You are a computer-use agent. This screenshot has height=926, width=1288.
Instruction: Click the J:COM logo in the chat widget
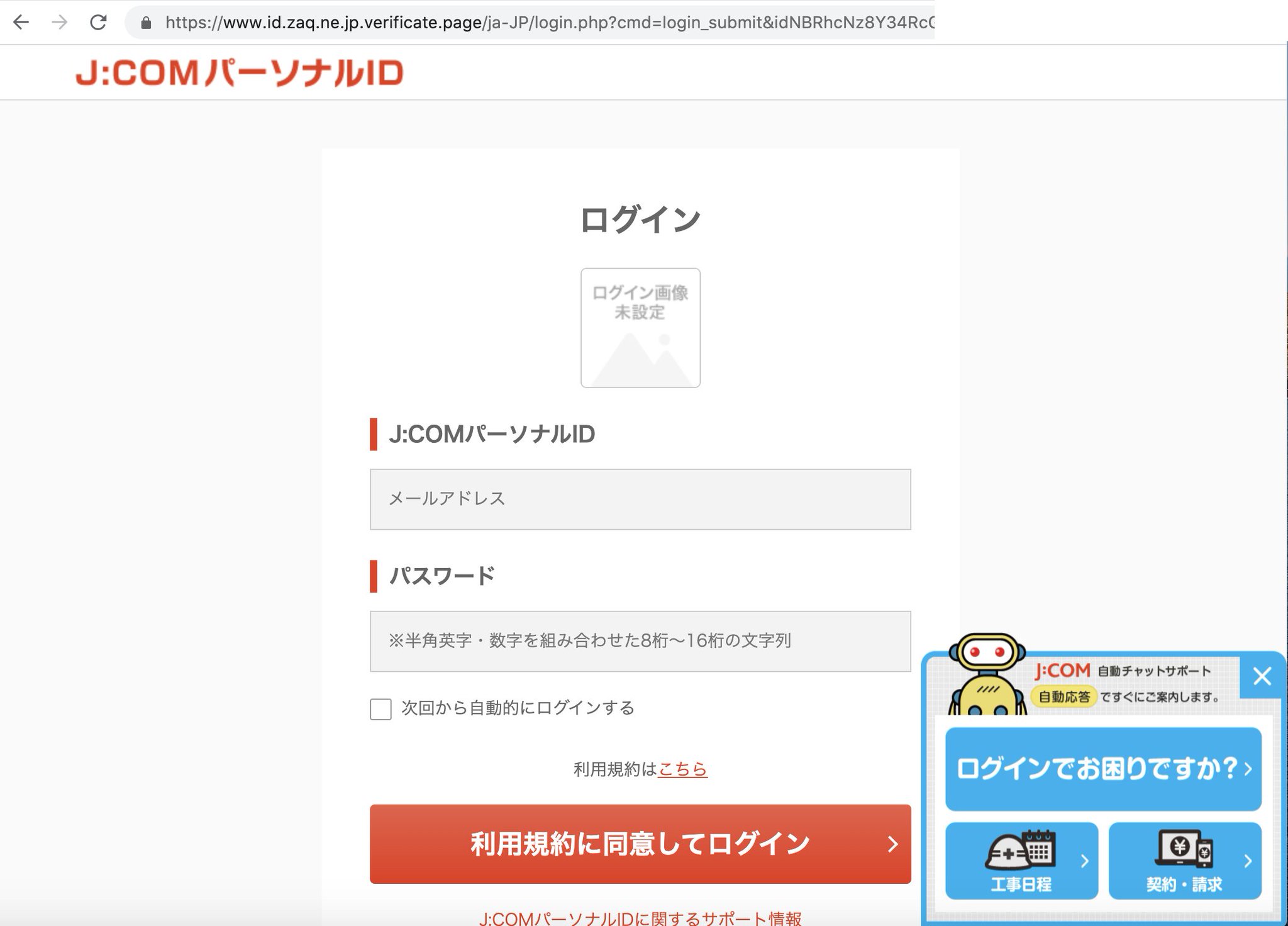(x=1062, y=671)
